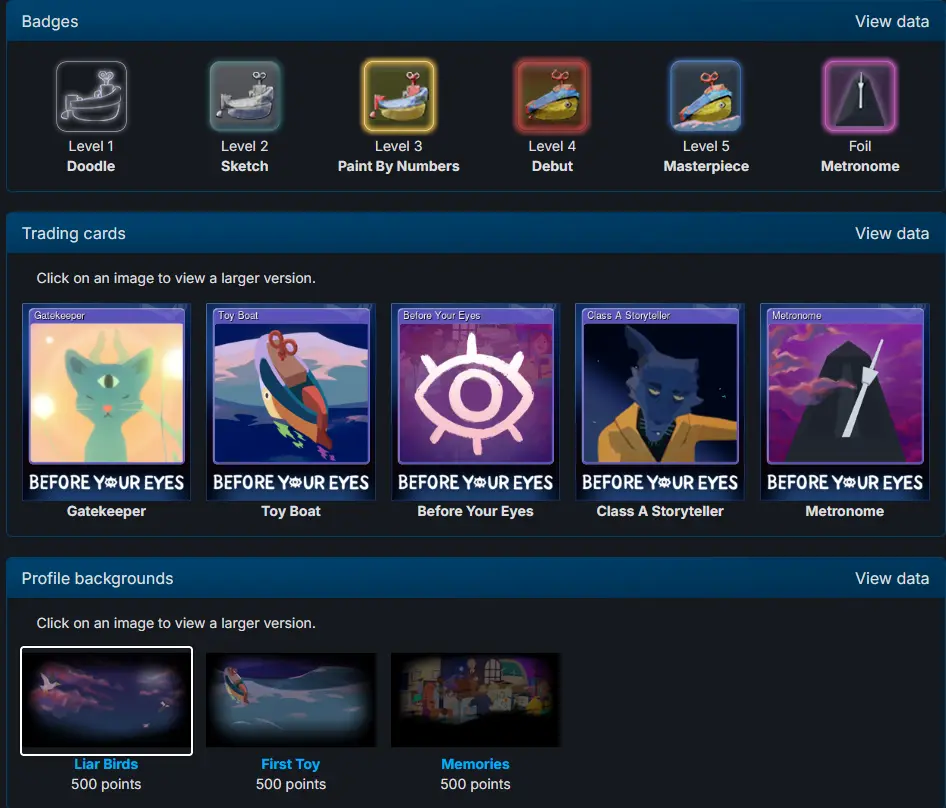Image resolution: width=946 pixels, height=808 pixels.
Task: Enlarge the Memories background thumbnail
Action: [x=475, y=700]
